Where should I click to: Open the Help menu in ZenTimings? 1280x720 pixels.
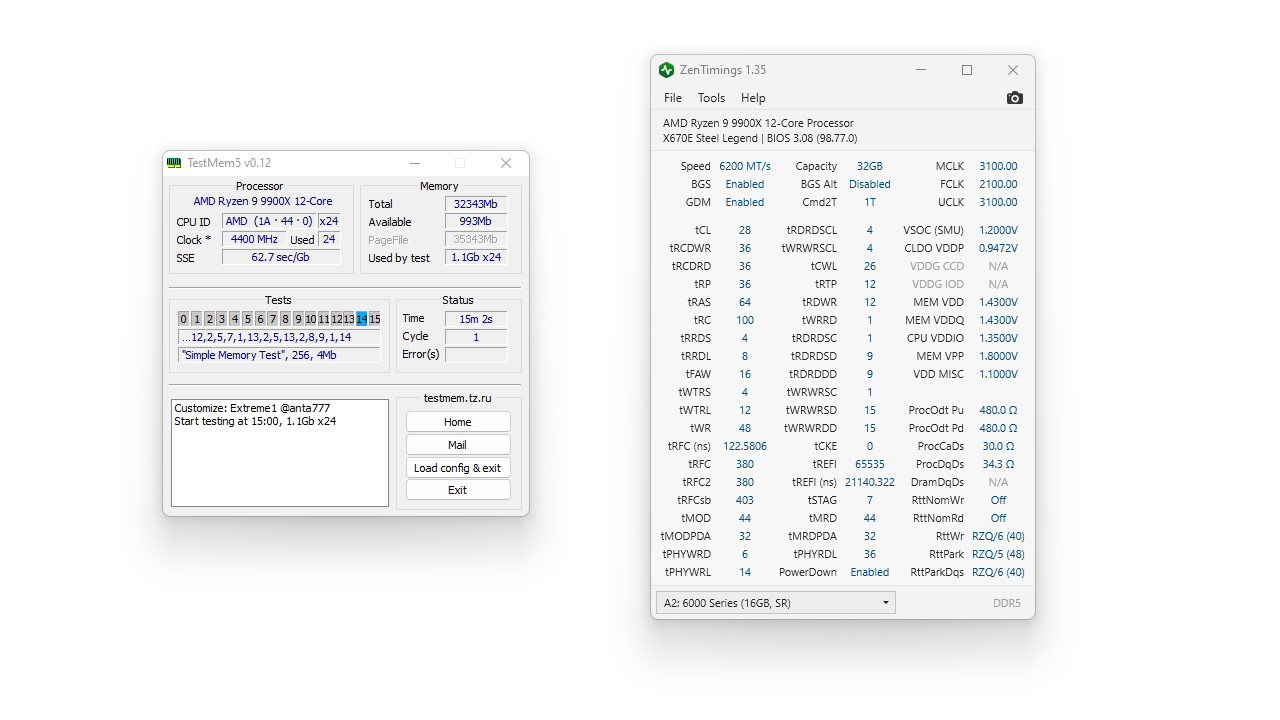(x=753, y=97)
